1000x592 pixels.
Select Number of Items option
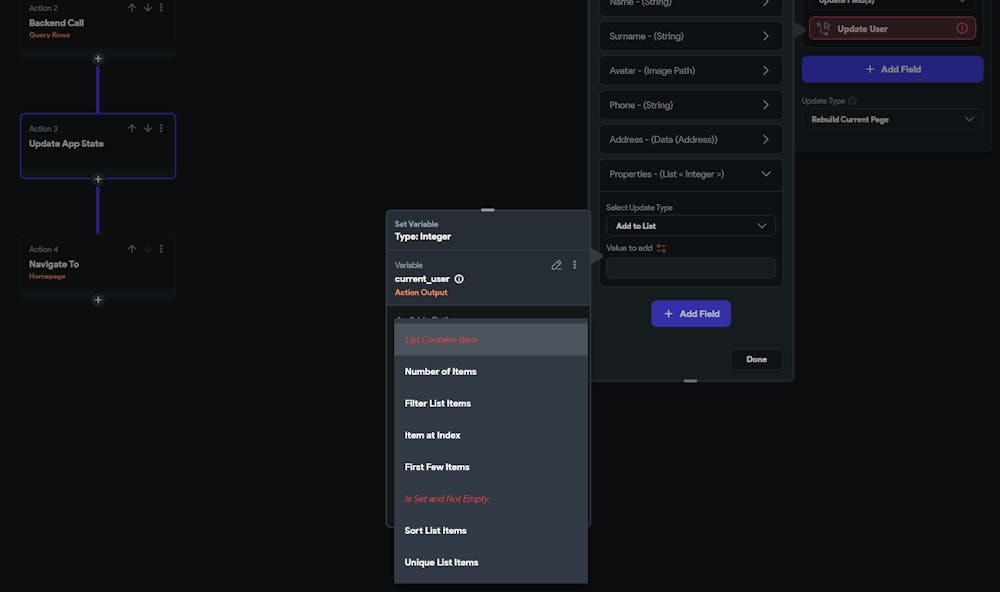click(441, 372)
